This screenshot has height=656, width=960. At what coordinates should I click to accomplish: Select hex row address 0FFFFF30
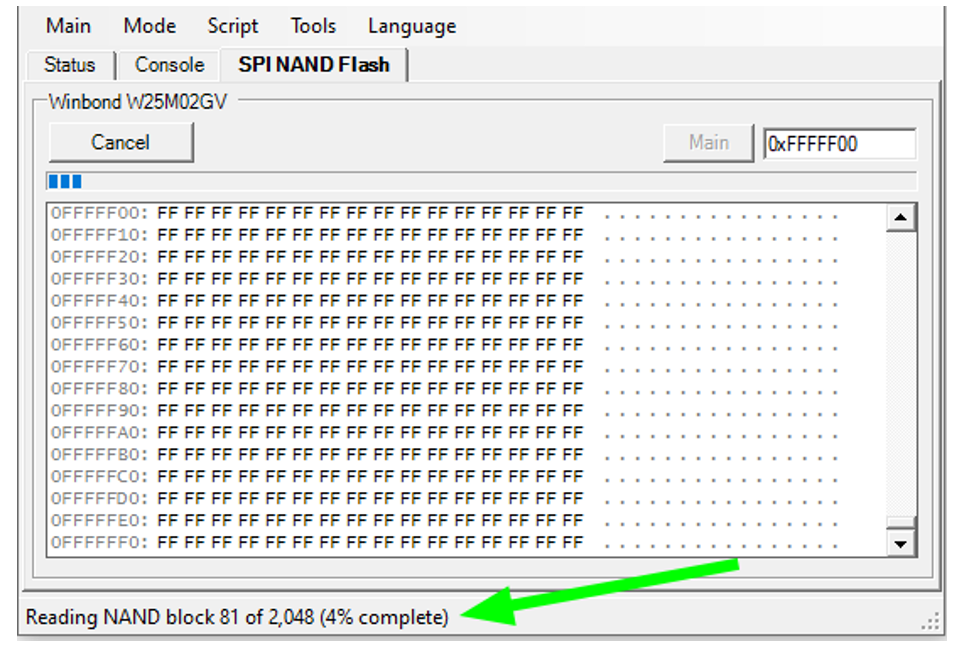(x=99, y=279)
